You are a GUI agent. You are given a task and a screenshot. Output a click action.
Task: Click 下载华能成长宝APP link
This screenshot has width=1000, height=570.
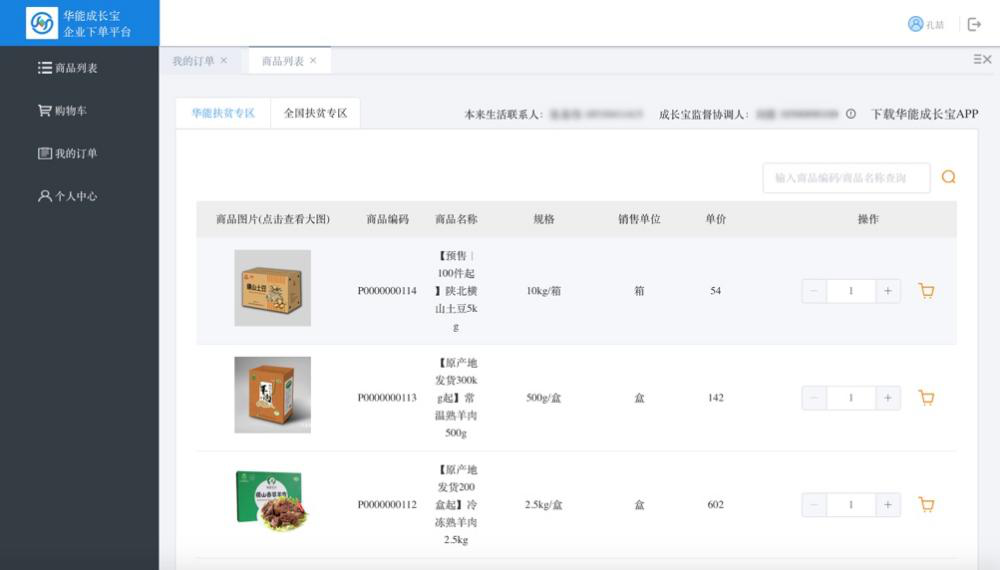(x=925, y=114)
